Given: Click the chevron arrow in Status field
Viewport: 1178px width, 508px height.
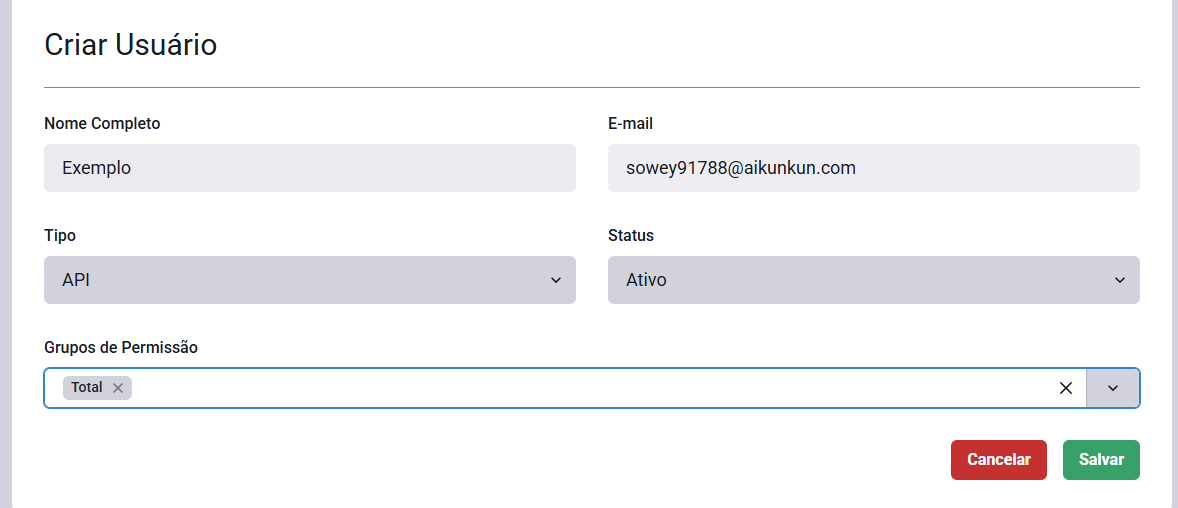Looking at the screenshot, I should (1120, 280).
